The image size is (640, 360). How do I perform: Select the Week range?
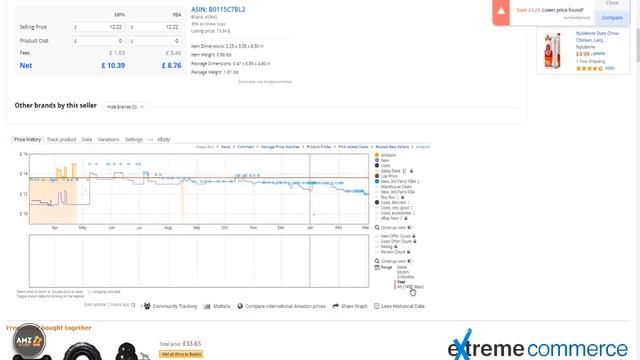pos(402,267)
